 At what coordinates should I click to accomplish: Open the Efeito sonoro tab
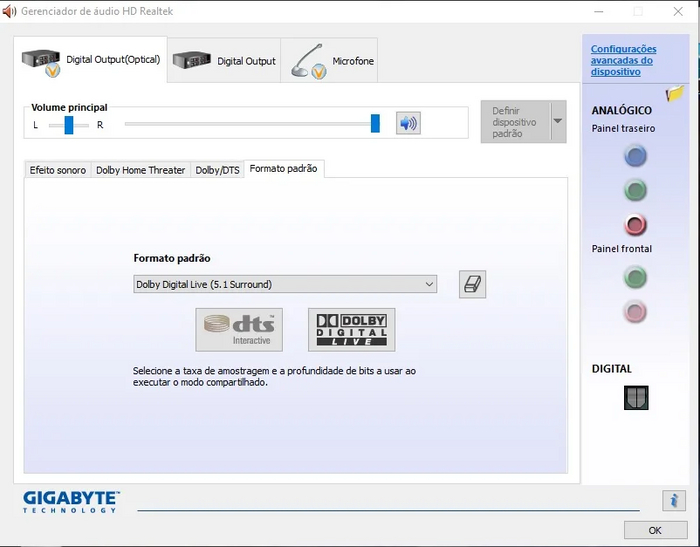click(x=58, y=170)
